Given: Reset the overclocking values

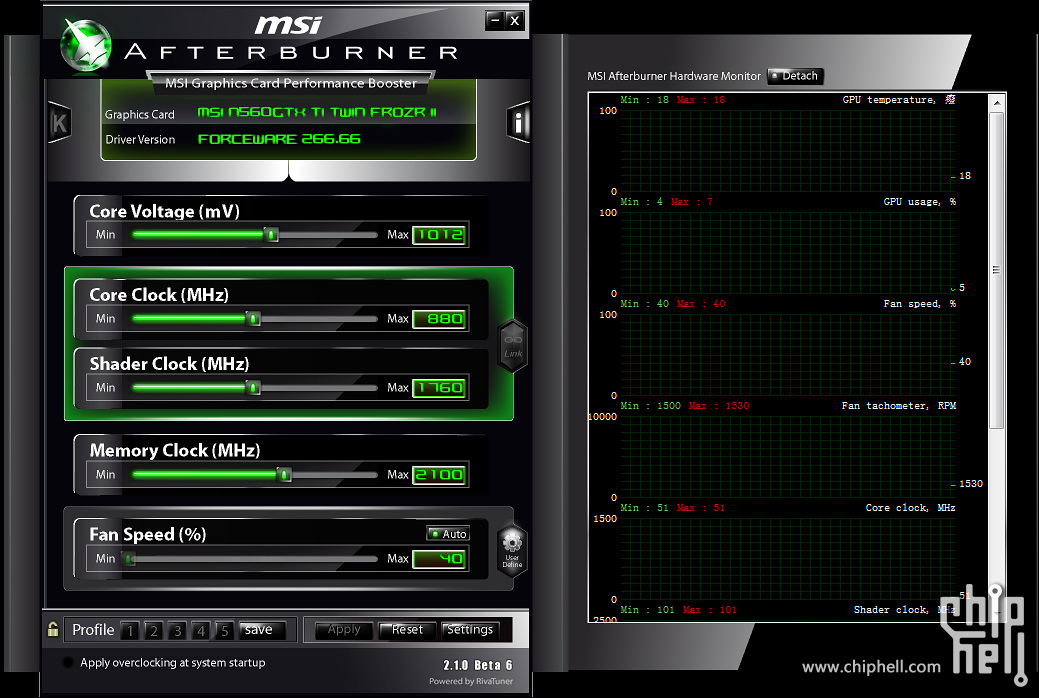Looking at the screenshot, I should [407, 630].
